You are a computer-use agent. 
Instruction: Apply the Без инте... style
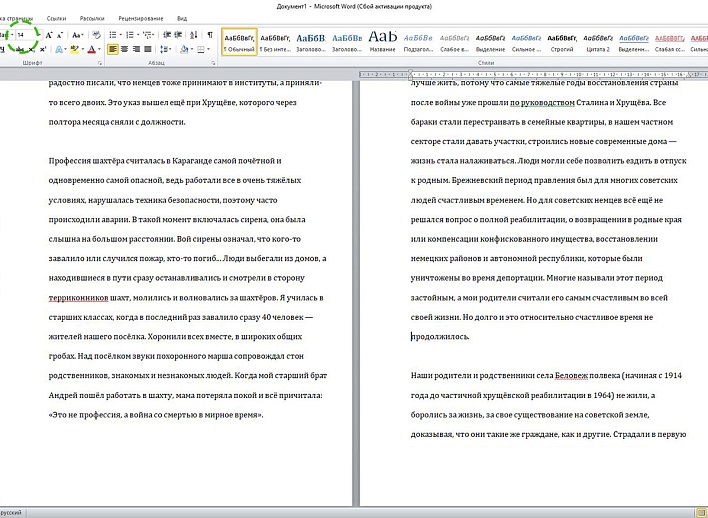[x=275, y=42]
